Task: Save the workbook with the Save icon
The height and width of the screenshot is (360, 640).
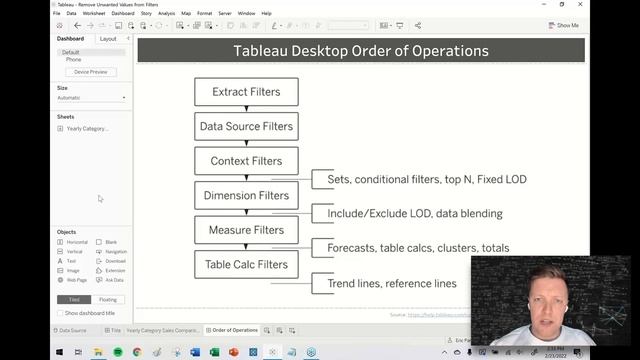Action: [118, 26]
